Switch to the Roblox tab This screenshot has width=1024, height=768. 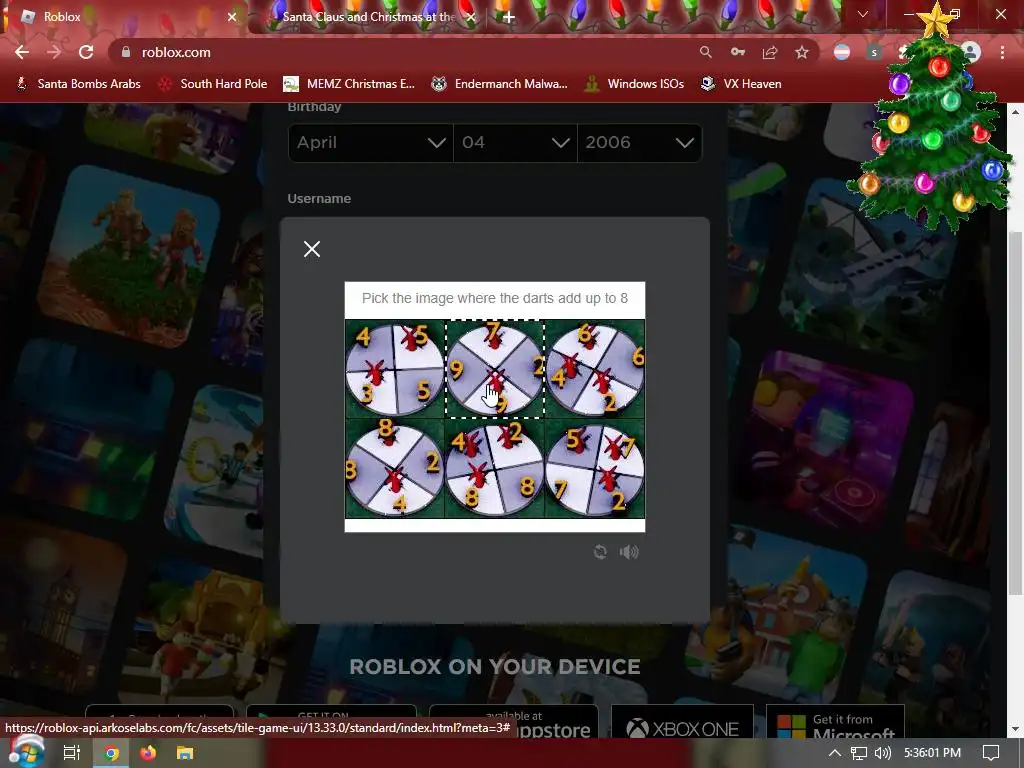click(124, 17)
